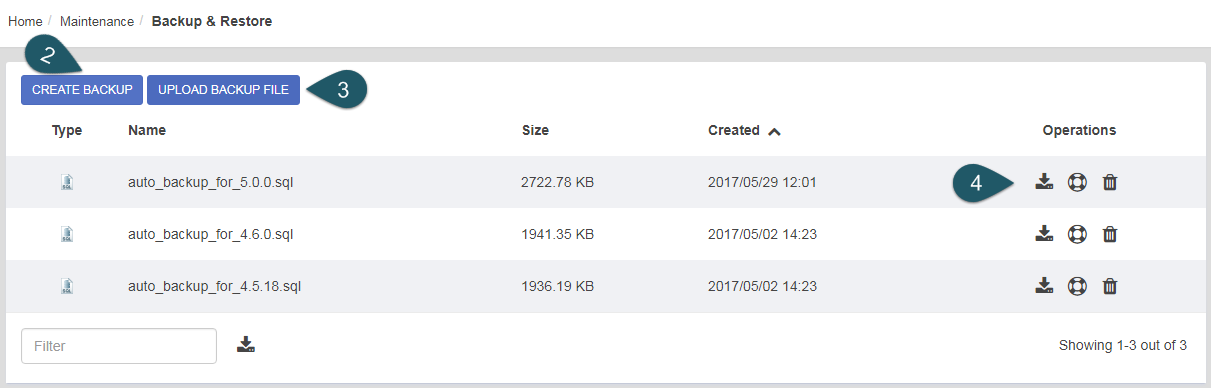Click the Upload Backup File button
This screenshot has width=1211, height=388.
coord(223,90)
